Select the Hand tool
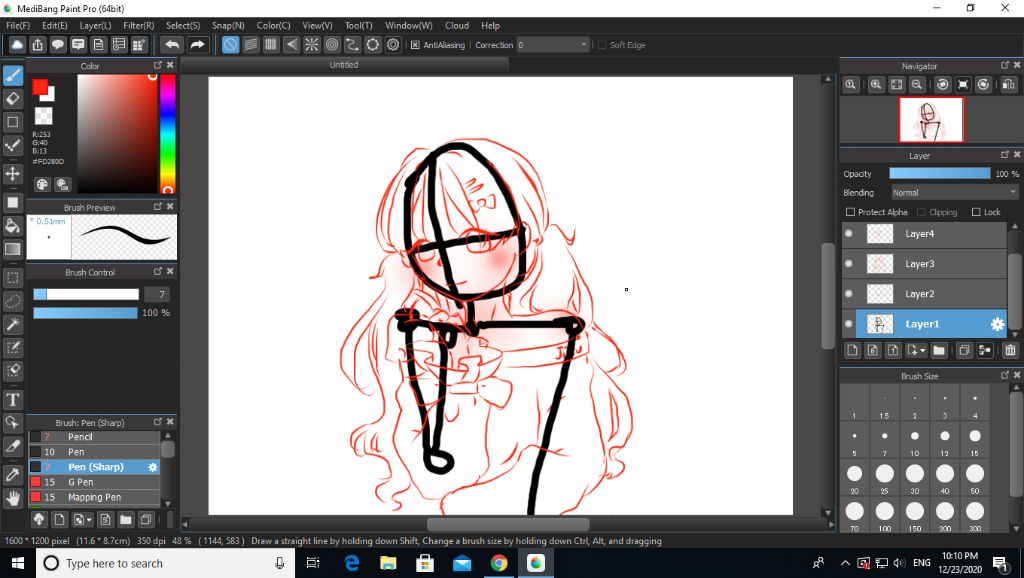 (12, 498)
